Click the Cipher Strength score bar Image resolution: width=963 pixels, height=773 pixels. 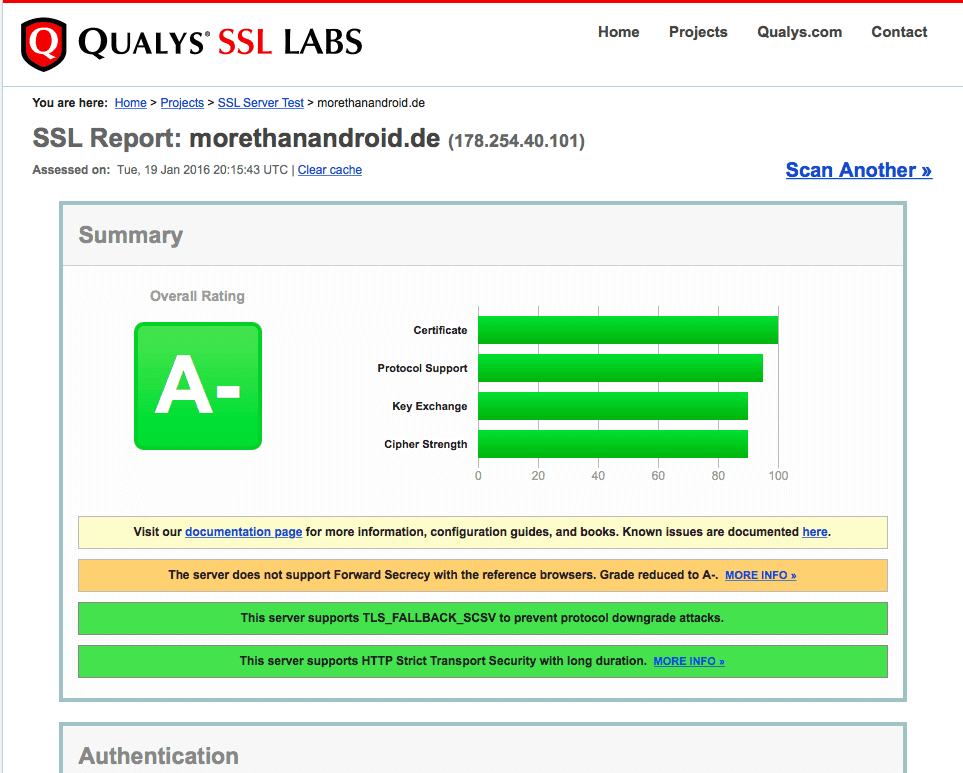[613, 444]
